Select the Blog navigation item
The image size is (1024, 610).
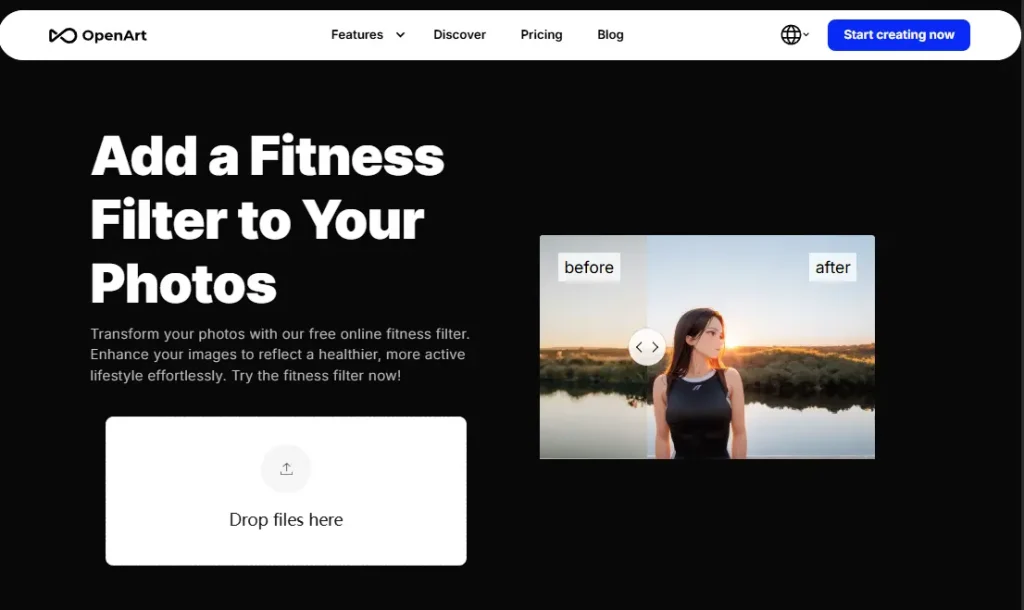[610, 34]
